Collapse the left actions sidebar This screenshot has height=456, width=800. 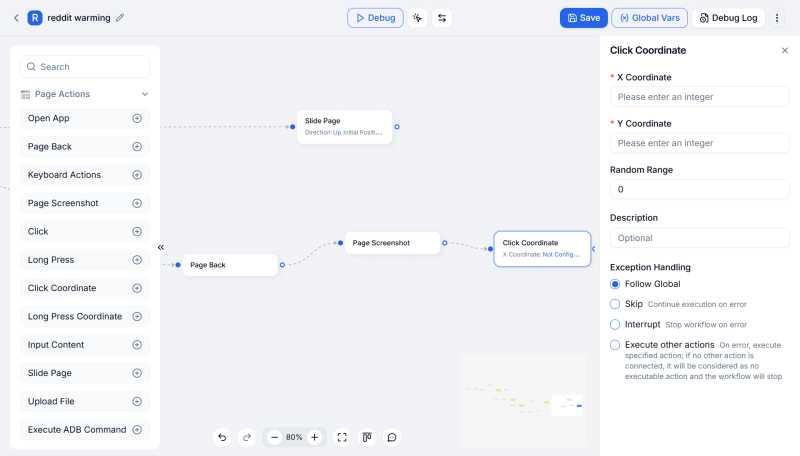161,247
